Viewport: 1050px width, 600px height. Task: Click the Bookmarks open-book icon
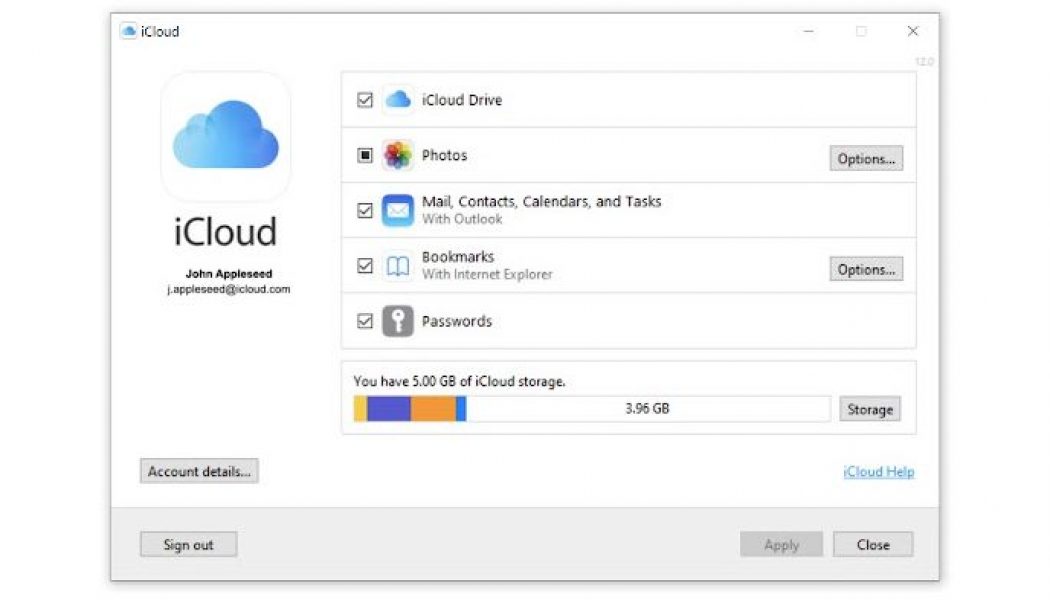(398, 264)
